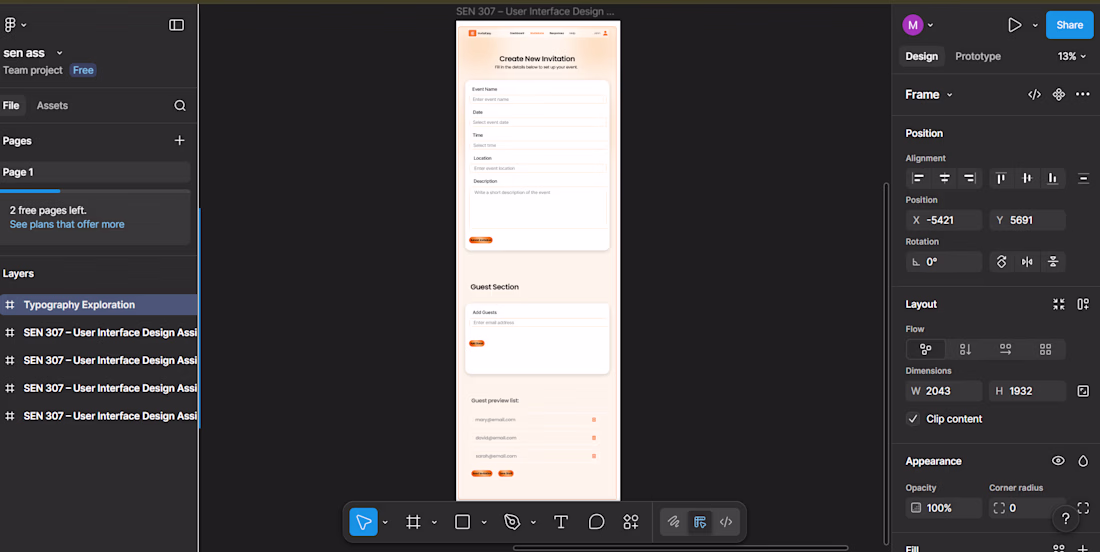The image size is (1100, 552).
Task: Select freeform flow option
Action: coord(926,349)
